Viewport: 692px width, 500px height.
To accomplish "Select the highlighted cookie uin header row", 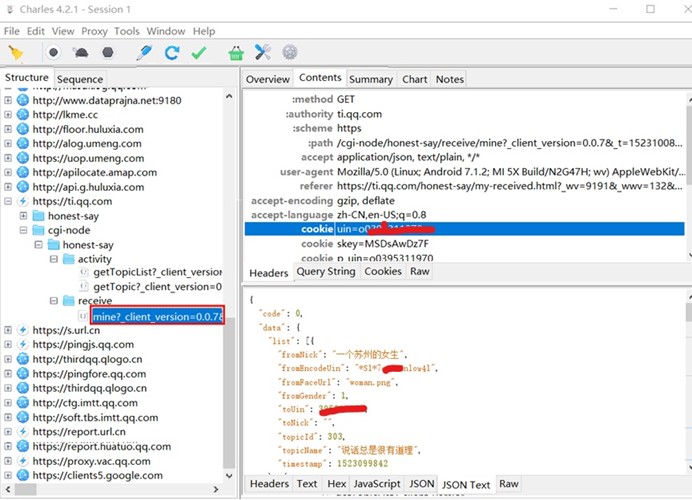I will click(x=464, y=229).
